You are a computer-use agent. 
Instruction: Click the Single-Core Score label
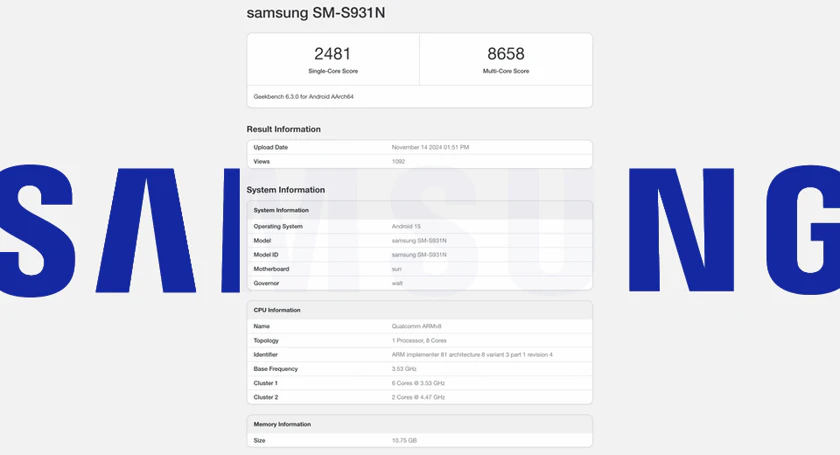(333, 71)
